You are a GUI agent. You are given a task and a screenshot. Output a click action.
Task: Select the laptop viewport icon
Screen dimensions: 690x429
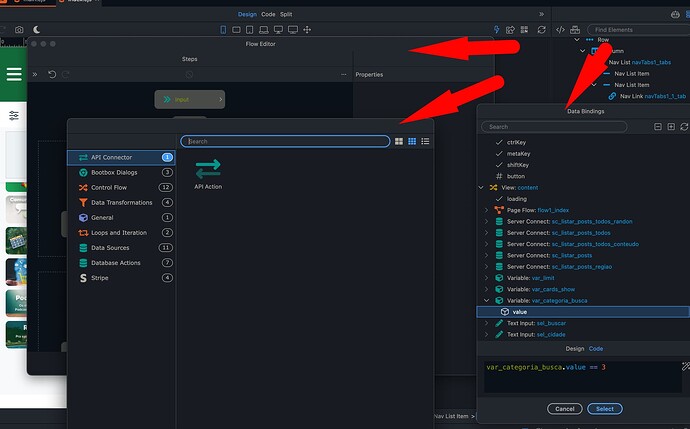[264, 29]
